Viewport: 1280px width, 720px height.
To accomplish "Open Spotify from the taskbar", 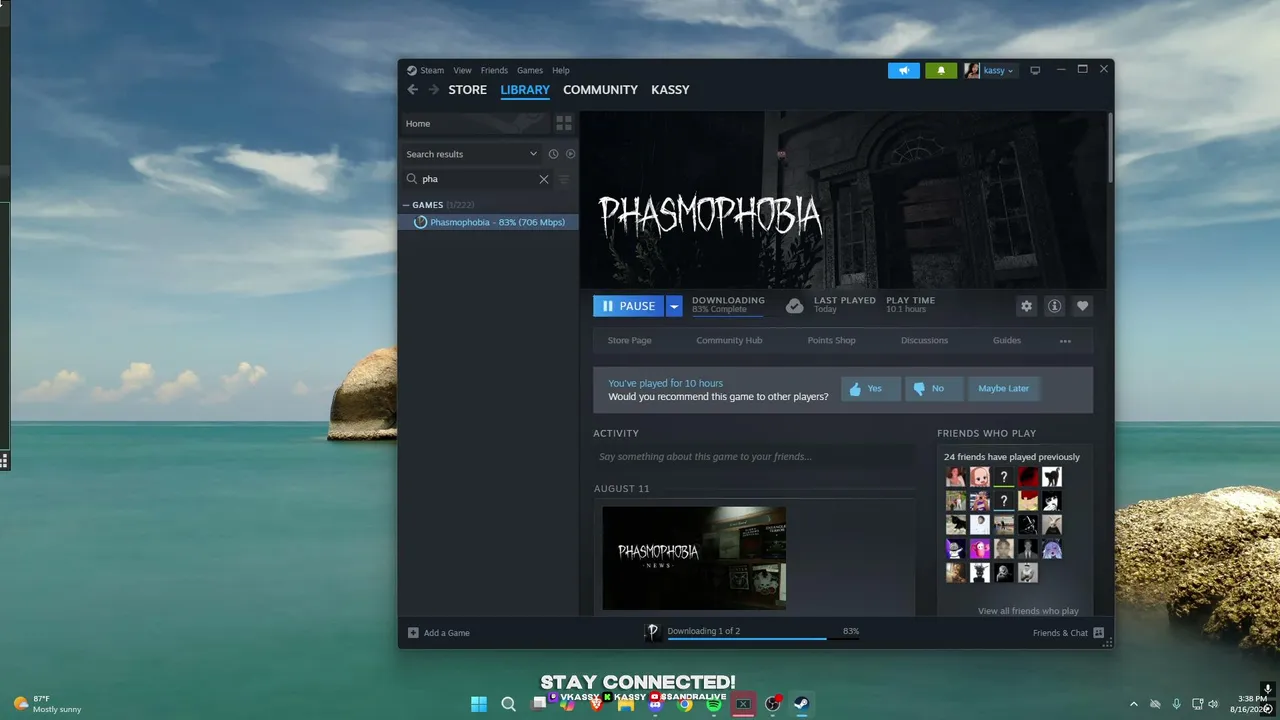I will pos(714,704).
